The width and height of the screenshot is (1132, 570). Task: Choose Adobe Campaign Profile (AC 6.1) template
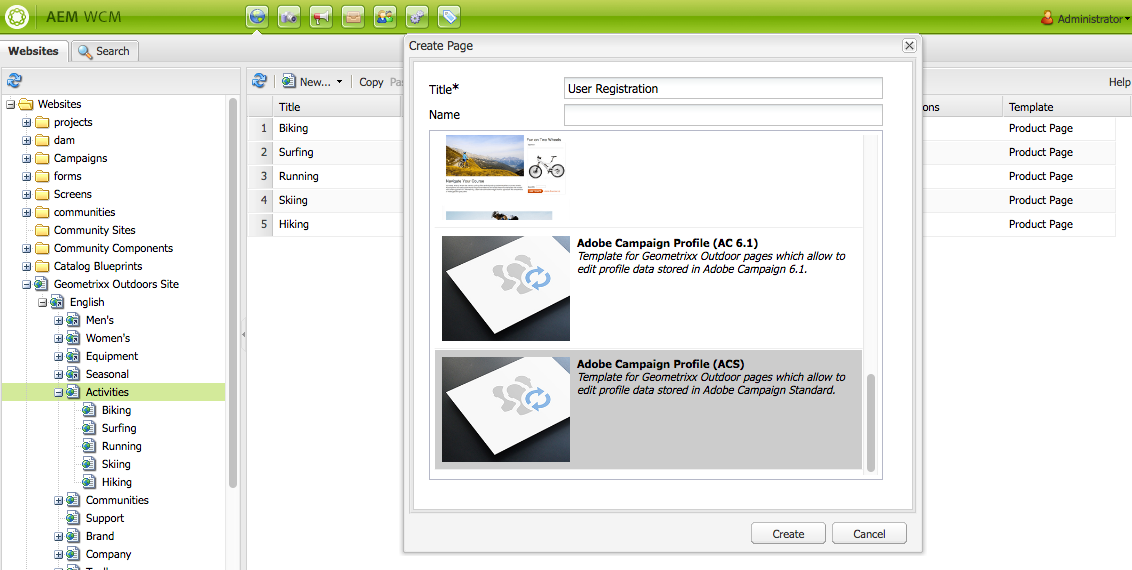pyautogui.click(x=648, y=289)
